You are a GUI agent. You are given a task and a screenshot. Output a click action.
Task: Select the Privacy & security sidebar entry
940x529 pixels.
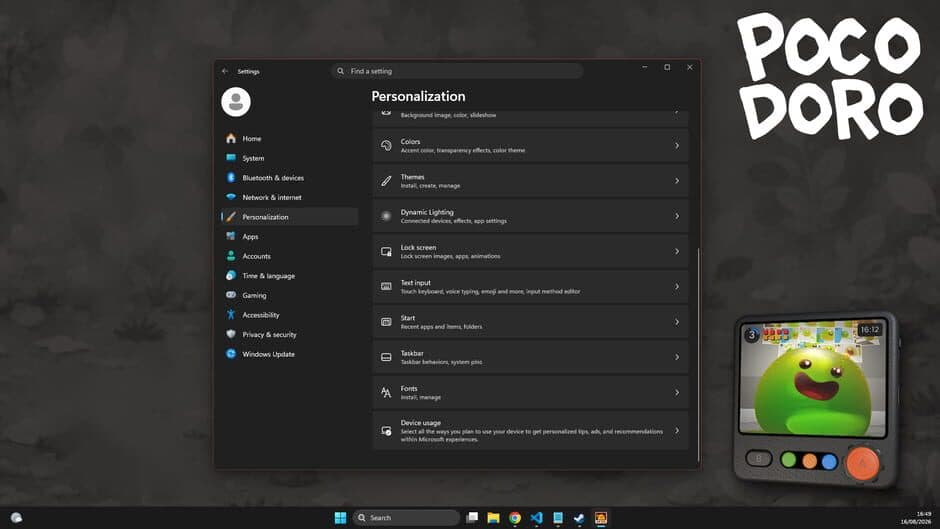tap(290, 334)
